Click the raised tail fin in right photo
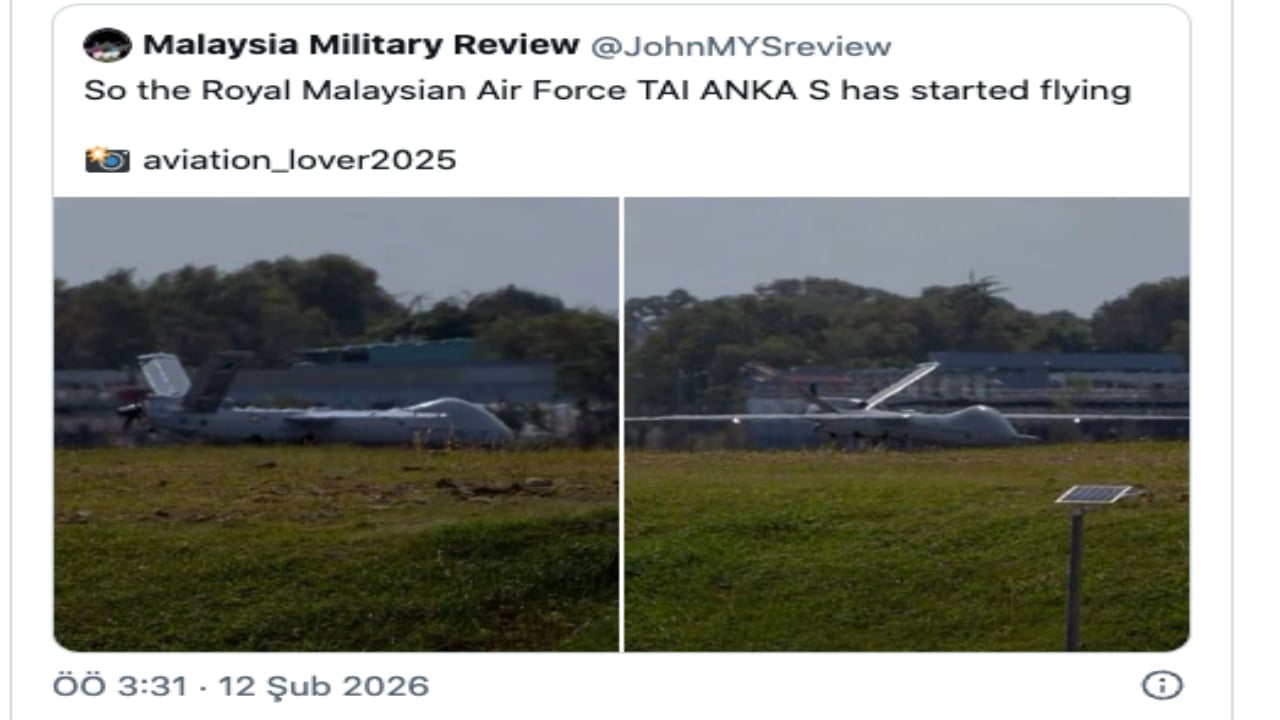The image size is (1280, 720). (902, 384)
